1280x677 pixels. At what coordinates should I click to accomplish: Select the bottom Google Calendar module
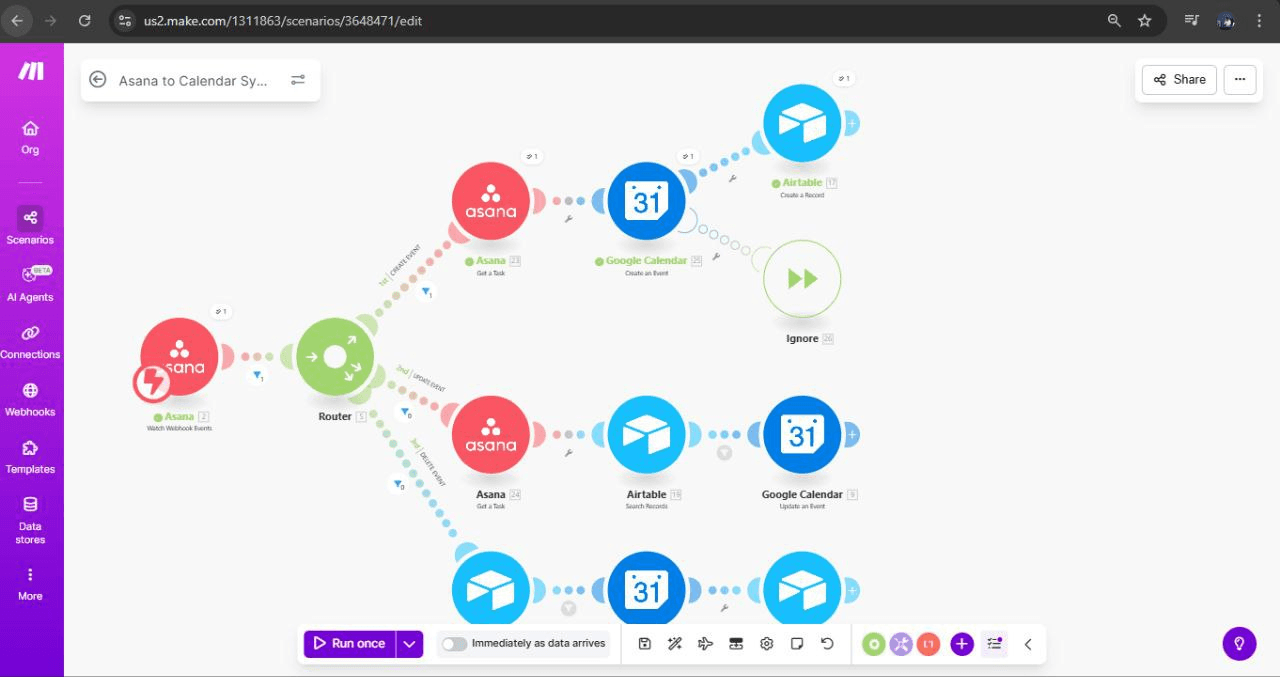coord(647,590)
